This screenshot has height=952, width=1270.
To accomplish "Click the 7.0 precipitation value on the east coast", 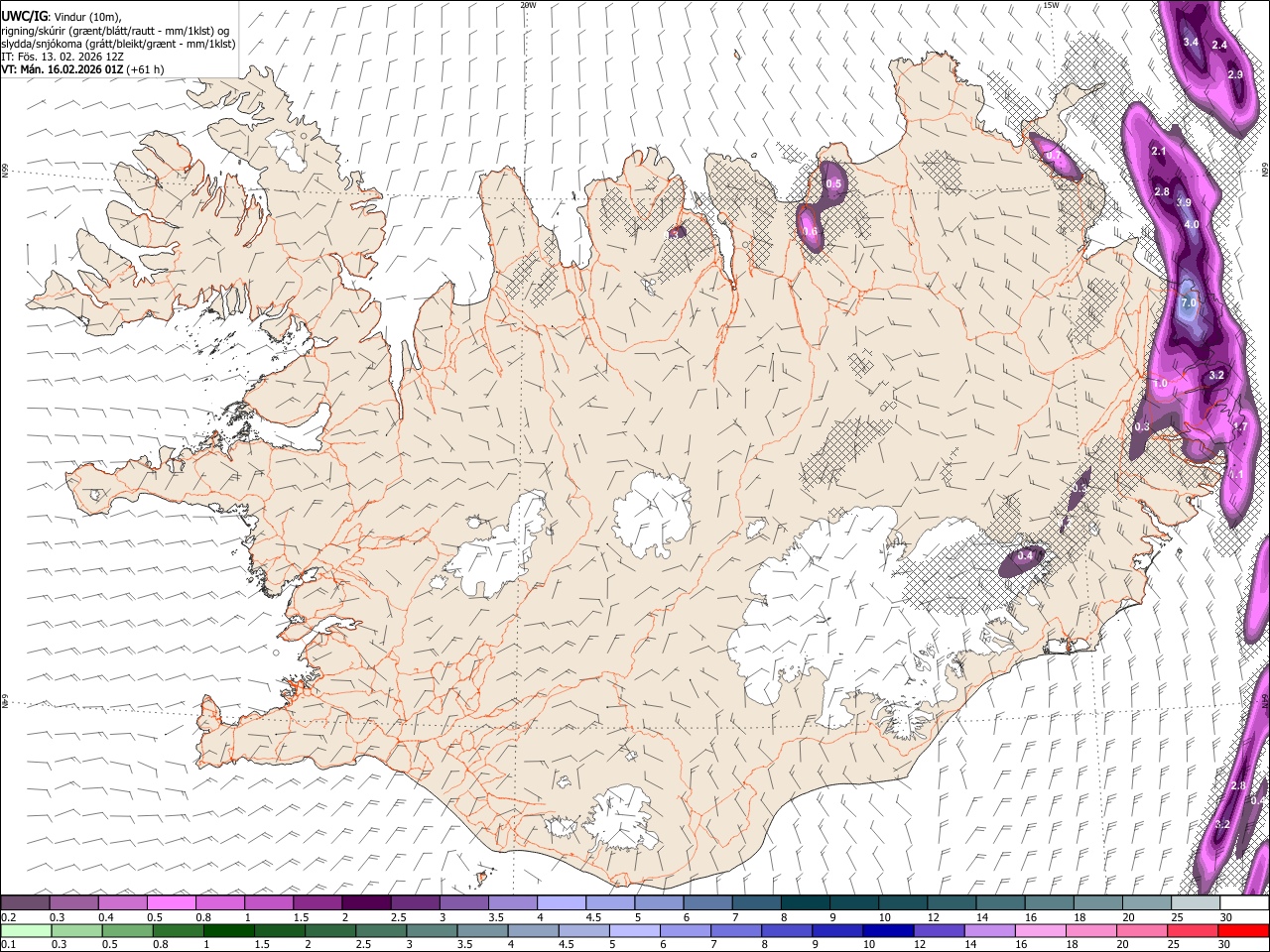I will click(x=1190, y=301).
